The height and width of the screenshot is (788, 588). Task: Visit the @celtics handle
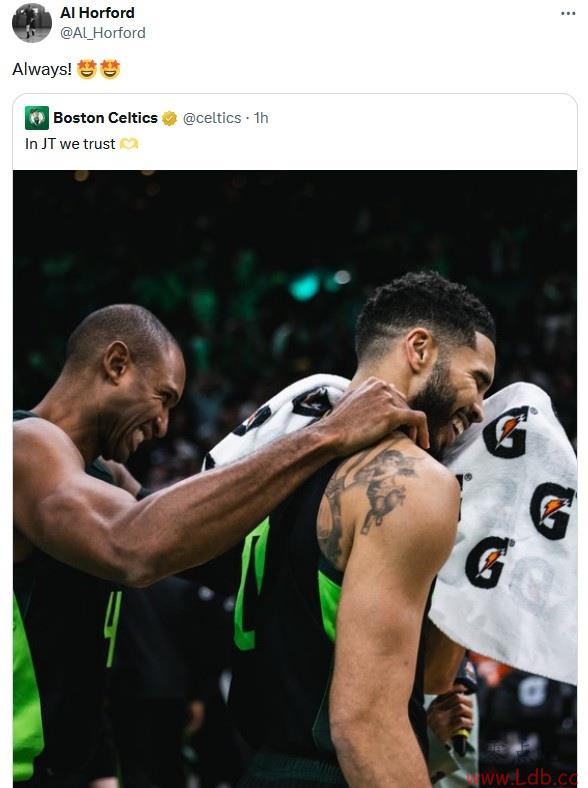coord(212,118)
